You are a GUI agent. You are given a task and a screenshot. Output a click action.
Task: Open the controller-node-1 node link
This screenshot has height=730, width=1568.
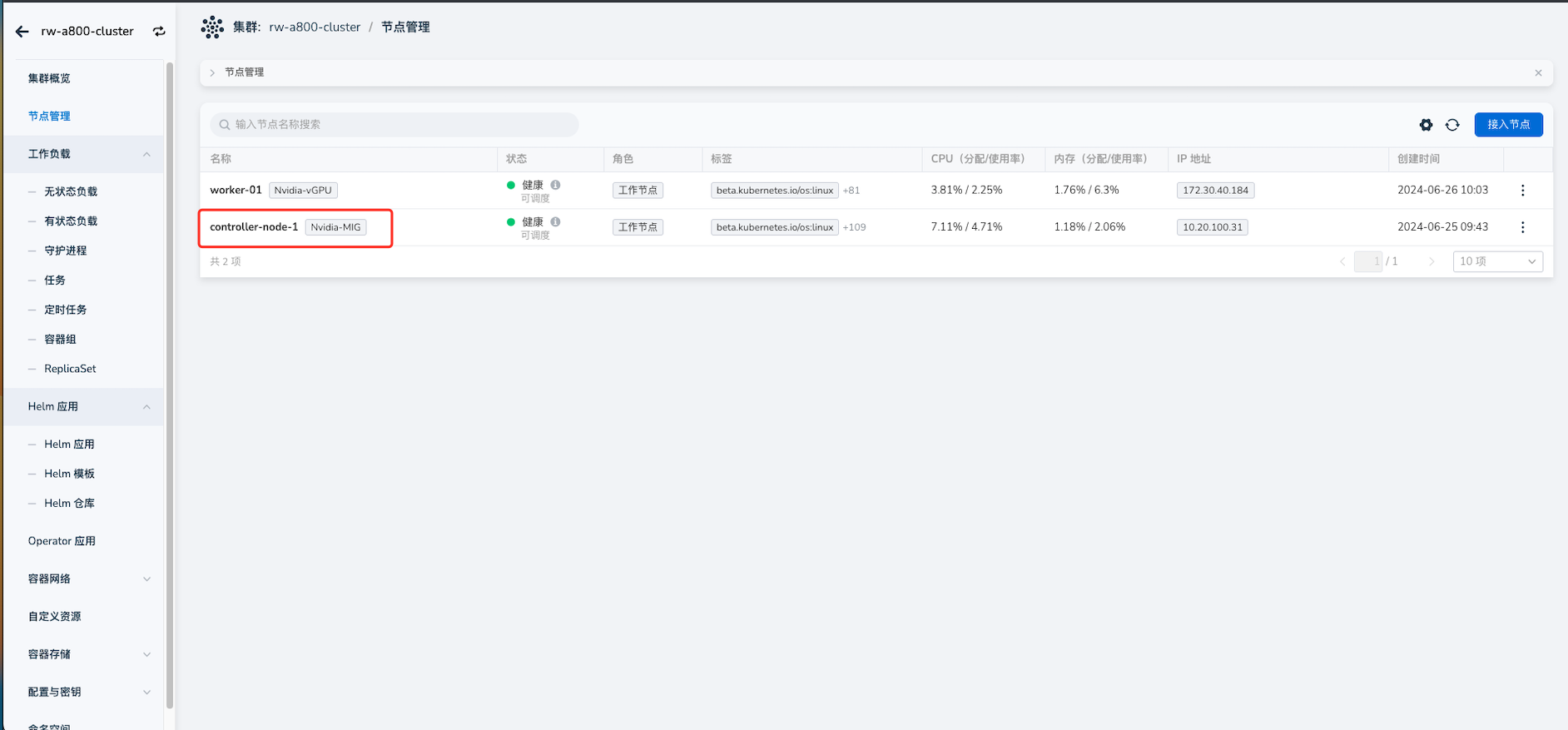pos(254,227)
